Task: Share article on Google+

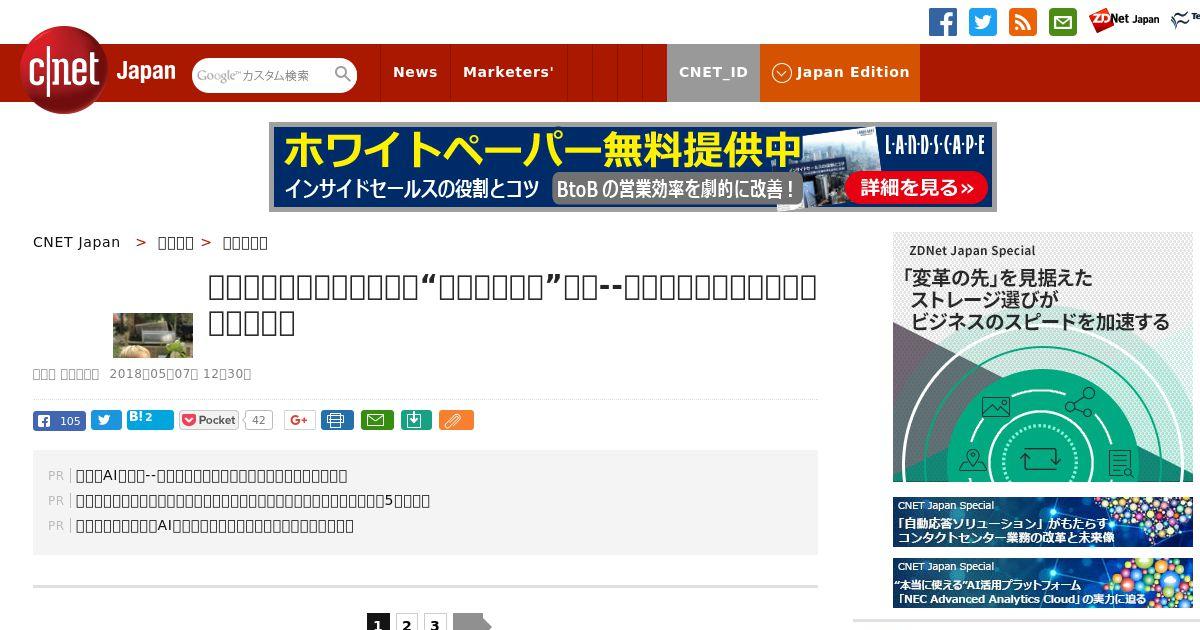Action: point(299,420)
